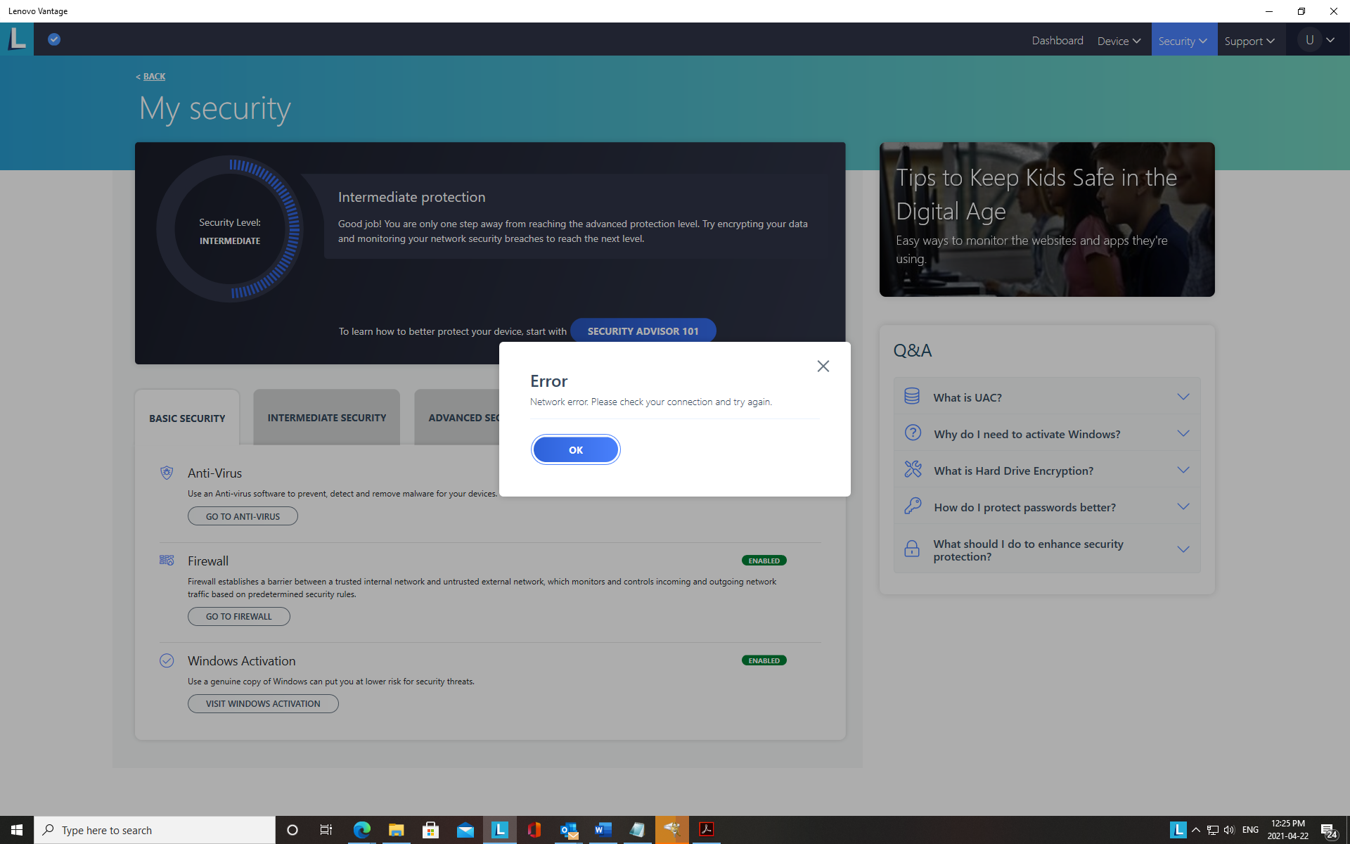Select the BASIC SECURITY tab
The height and width of the screenshot is (844, 1350).
click(187, 418)
